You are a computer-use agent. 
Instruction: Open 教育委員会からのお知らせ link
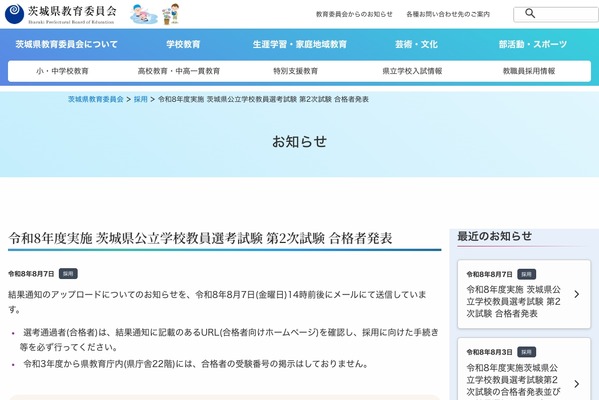(354, 14)
